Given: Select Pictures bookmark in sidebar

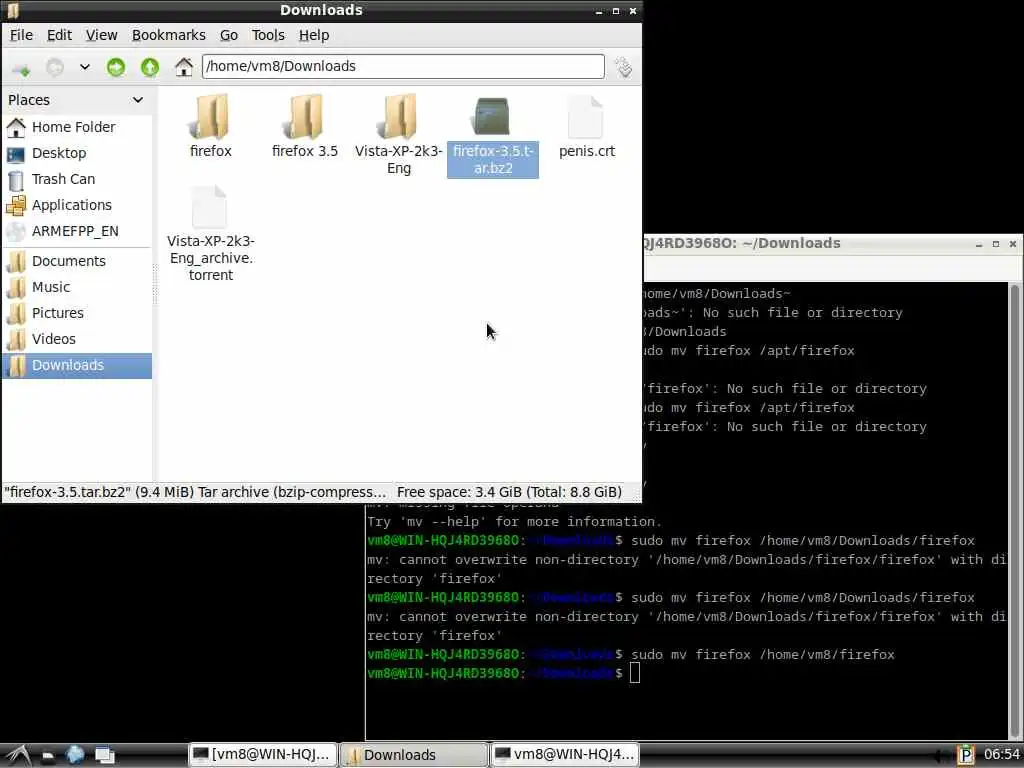Looking at the screenshot, I should [x=77, y=313].
